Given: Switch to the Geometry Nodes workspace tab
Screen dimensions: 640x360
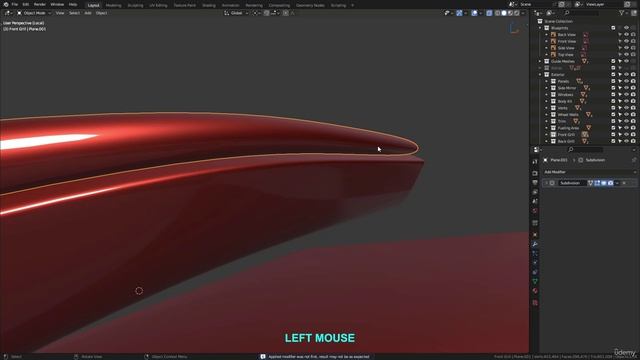Looking at the screenshot, I should tap(310, 5).
